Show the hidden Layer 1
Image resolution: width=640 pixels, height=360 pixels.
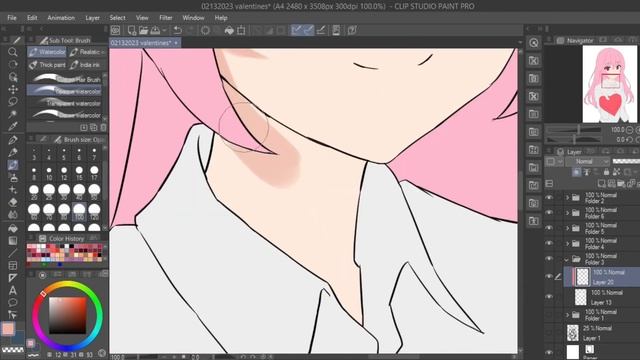(549, 333)
